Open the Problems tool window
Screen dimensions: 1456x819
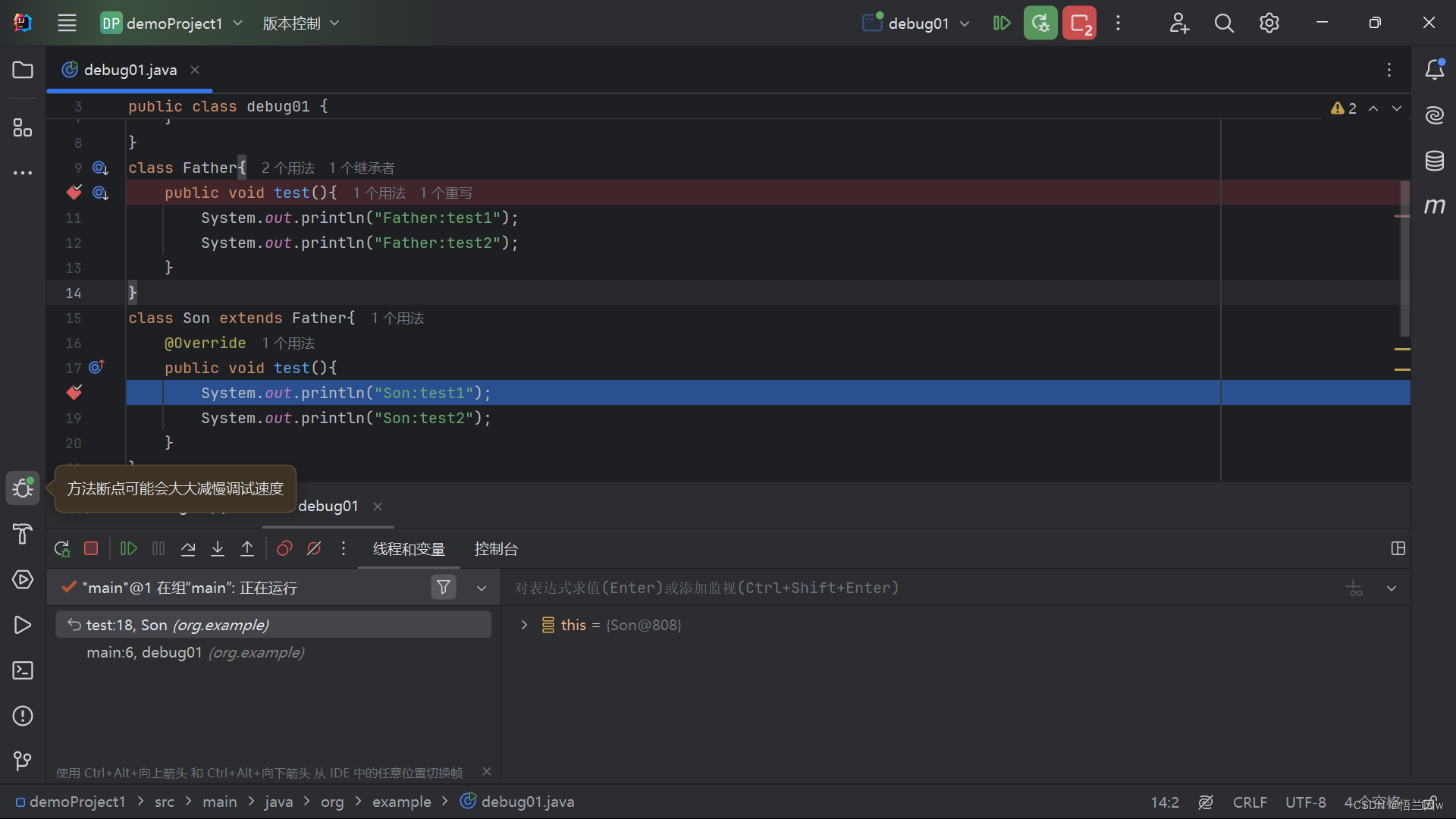pyautogui.click(x=23, y=716)
